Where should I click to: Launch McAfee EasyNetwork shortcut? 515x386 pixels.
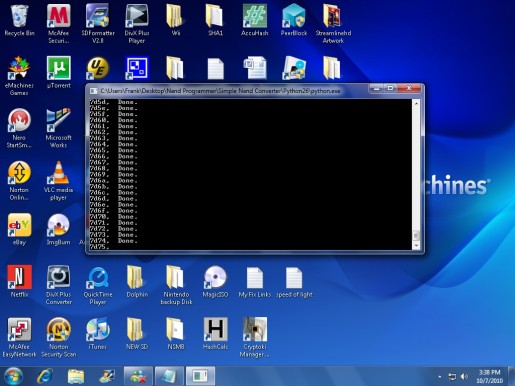(19, 337)
